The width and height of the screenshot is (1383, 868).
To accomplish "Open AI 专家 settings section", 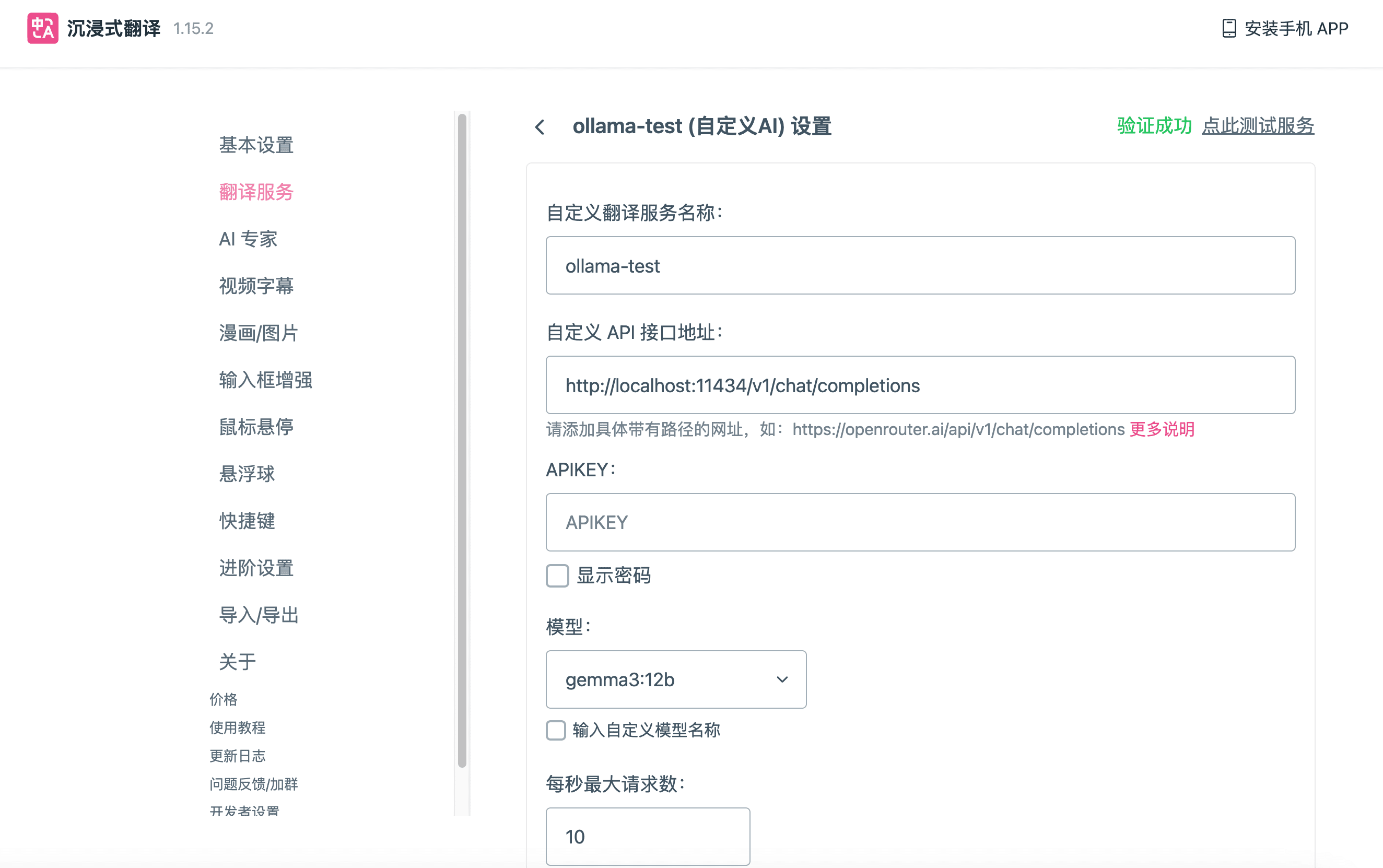I will [x=248, y=239].
